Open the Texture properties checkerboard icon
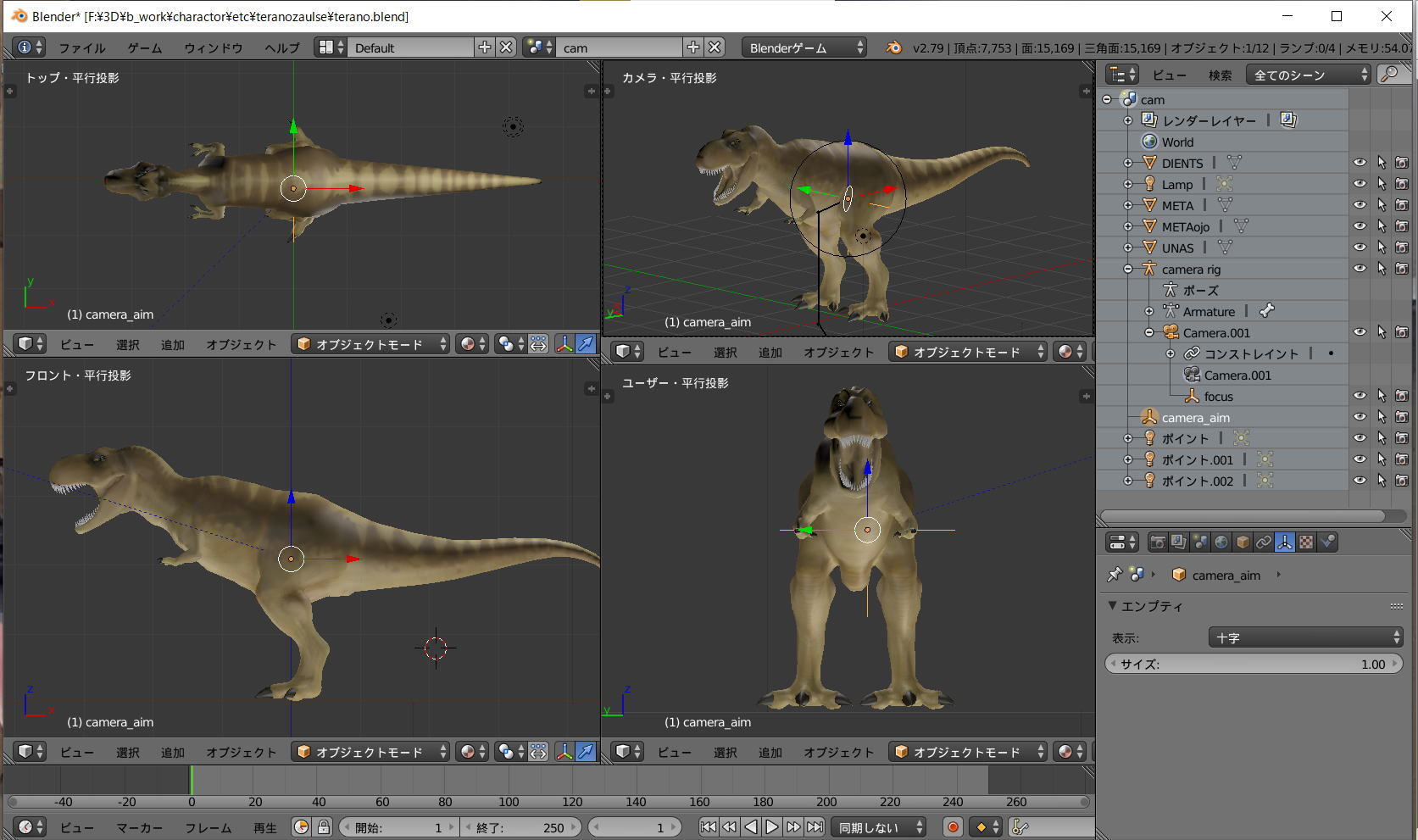 (1306, 542)
